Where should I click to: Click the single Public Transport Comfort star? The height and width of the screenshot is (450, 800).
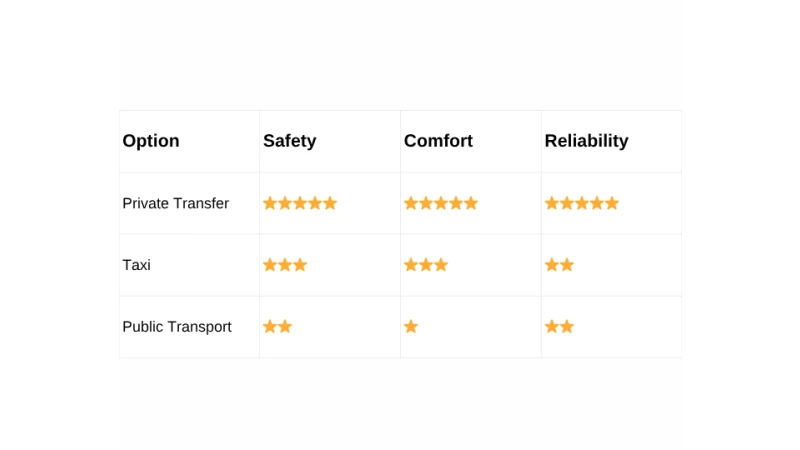[411, 327]
